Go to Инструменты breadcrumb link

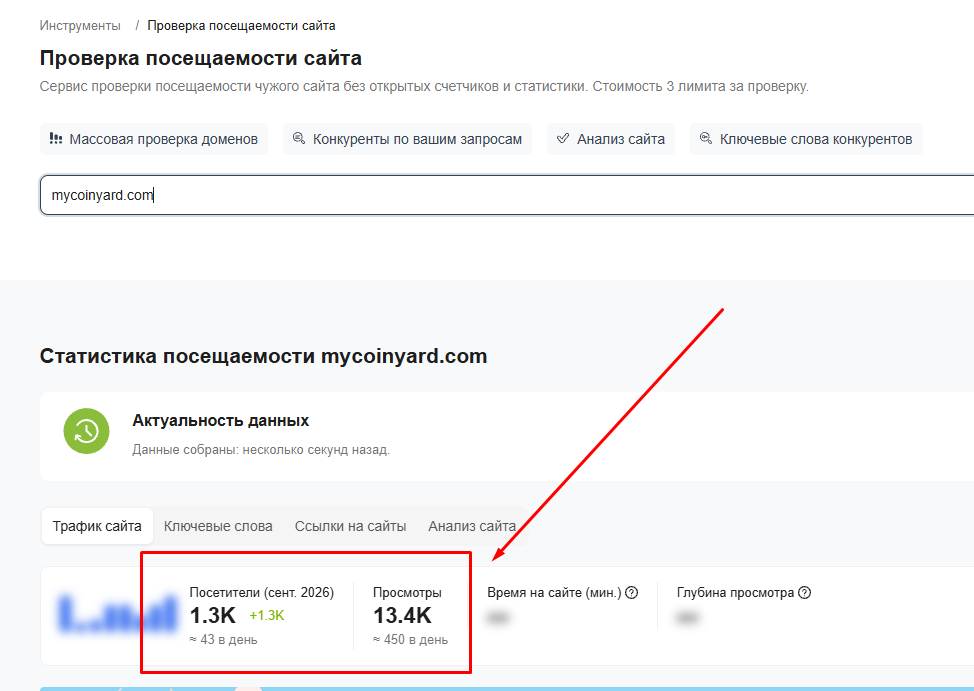[x=80, y=25]
